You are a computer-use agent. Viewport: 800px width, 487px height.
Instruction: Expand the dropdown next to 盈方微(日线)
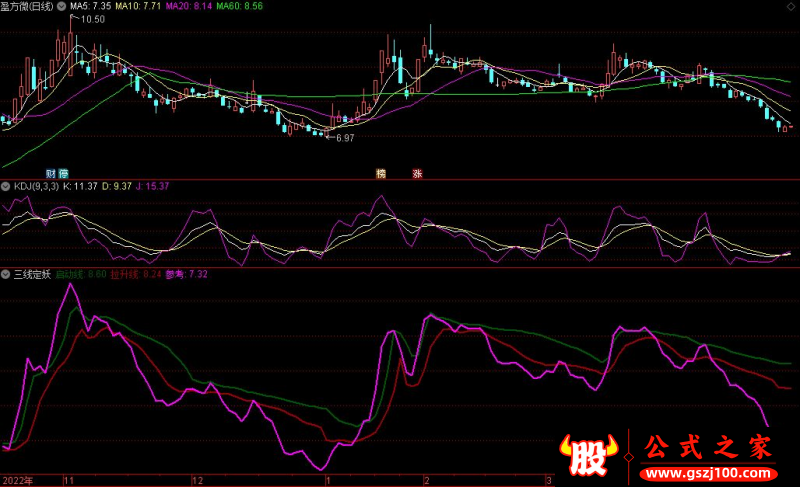click(x=63, y=6)
